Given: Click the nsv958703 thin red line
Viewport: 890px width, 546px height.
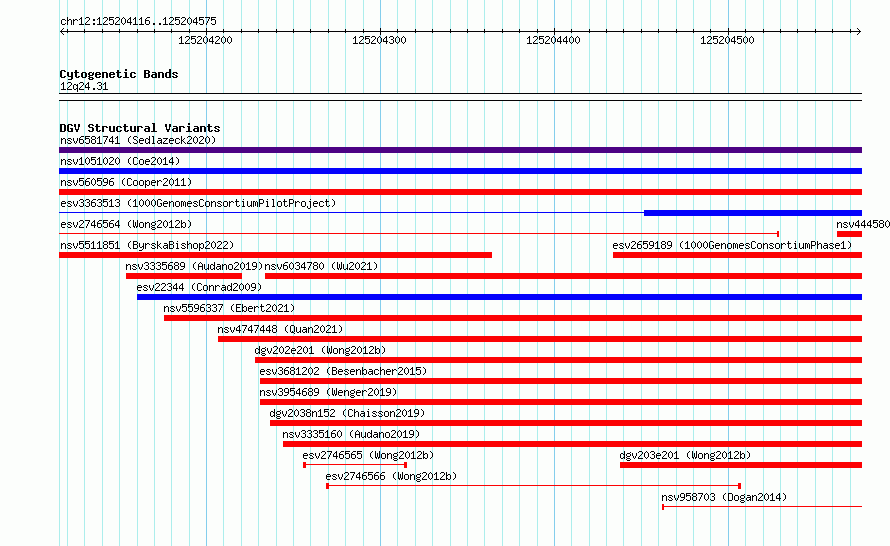Looking at the screenshot, I should 762,507.
